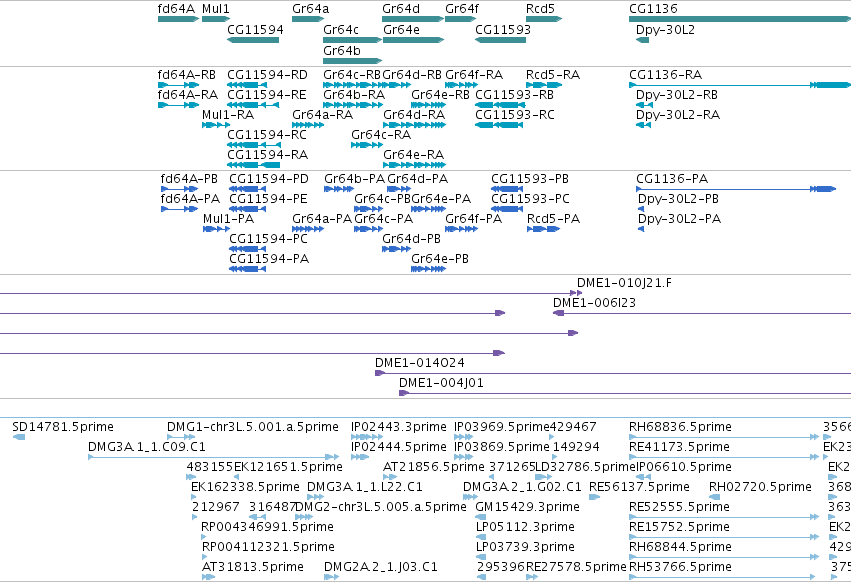Image resolution: width=851 pixels, height=582 pixels.
Task: Open transcript Gr64c-RB
Action: tap(352, 85)
